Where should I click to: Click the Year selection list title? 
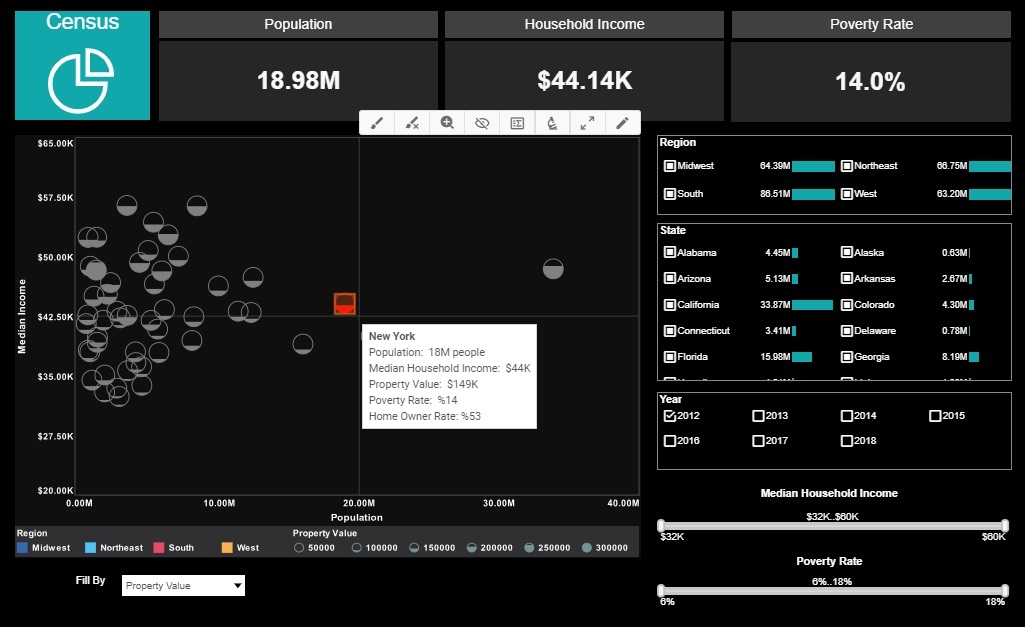point(671,399)
